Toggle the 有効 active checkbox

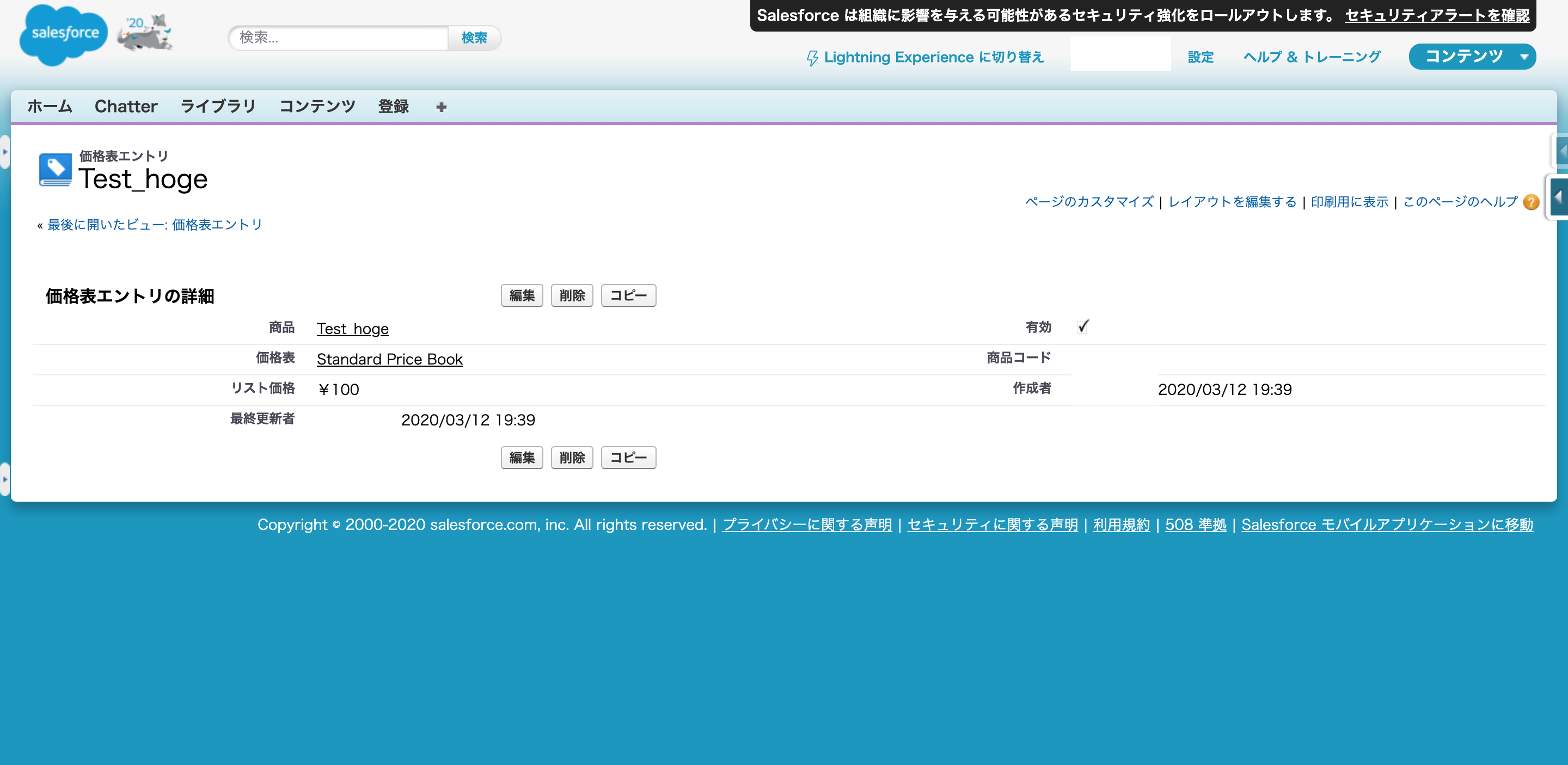click(1083, 327)
